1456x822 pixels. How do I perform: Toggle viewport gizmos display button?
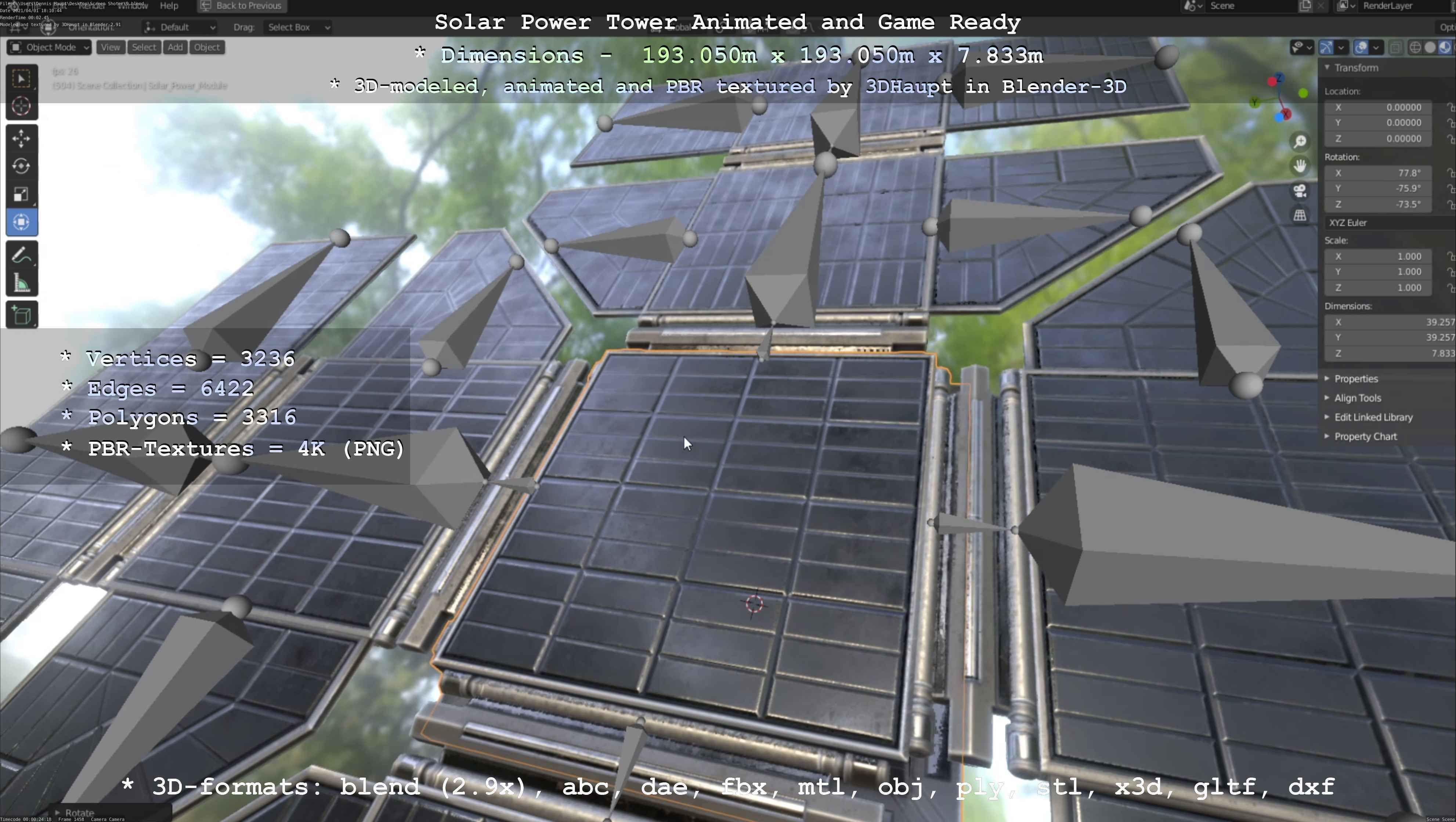coord(1326,47)
